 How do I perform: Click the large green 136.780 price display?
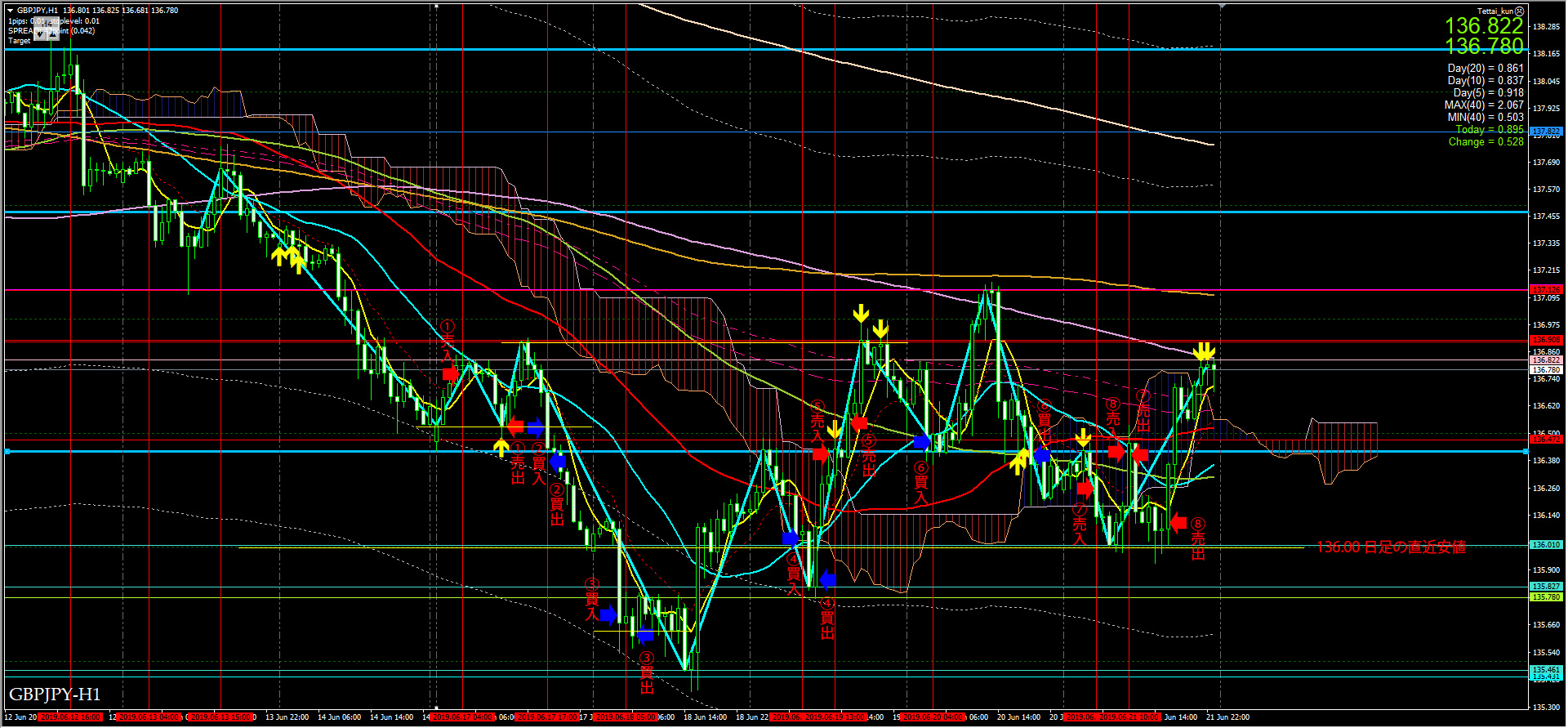1485,47
